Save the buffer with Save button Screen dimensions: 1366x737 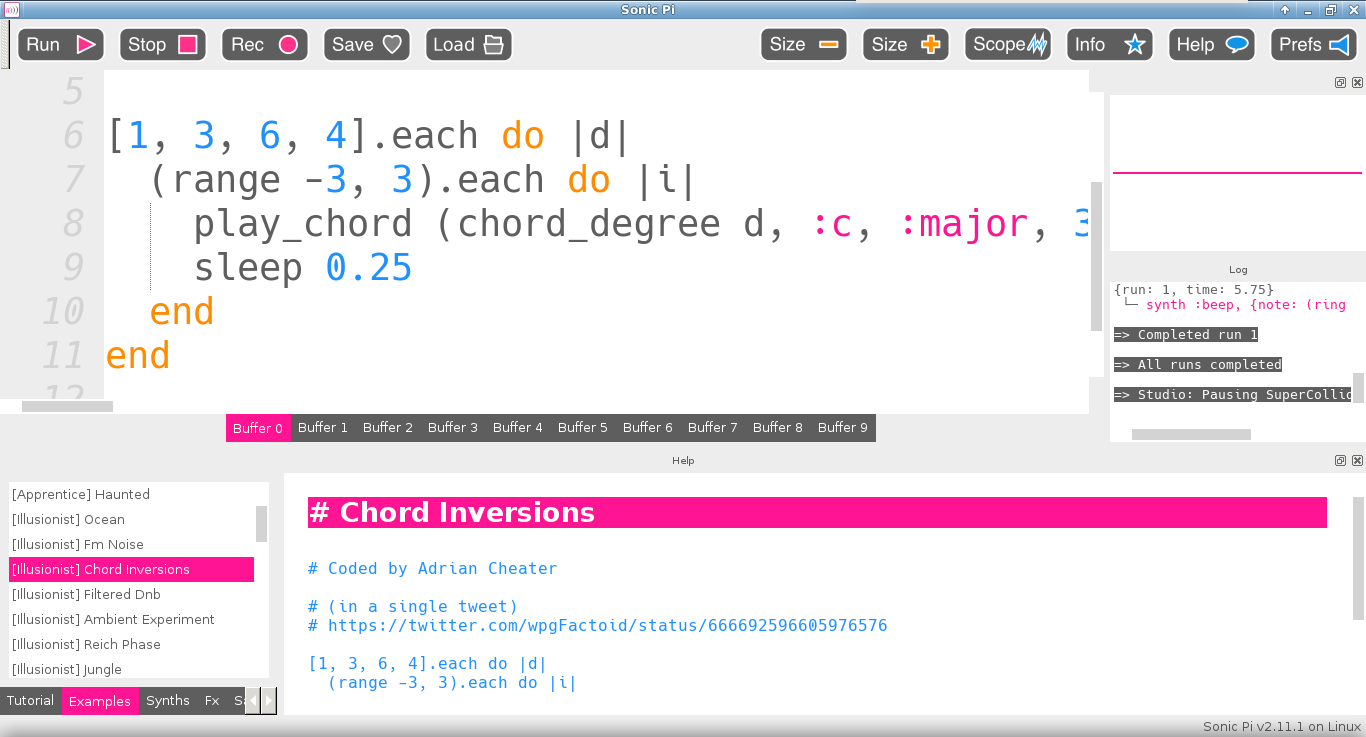(x=366, y=44)
